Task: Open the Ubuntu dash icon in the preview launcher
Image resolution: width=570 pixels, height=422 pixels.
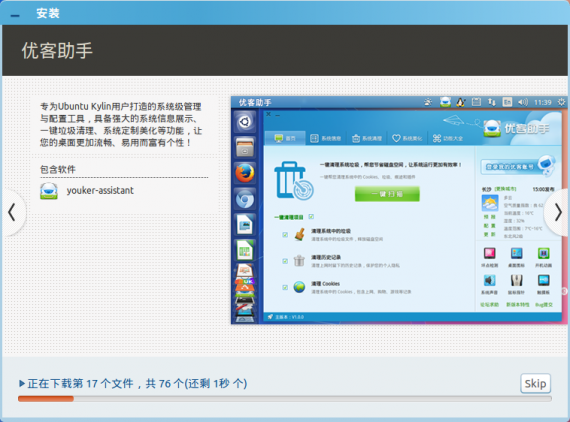Action: coord(245,121)
